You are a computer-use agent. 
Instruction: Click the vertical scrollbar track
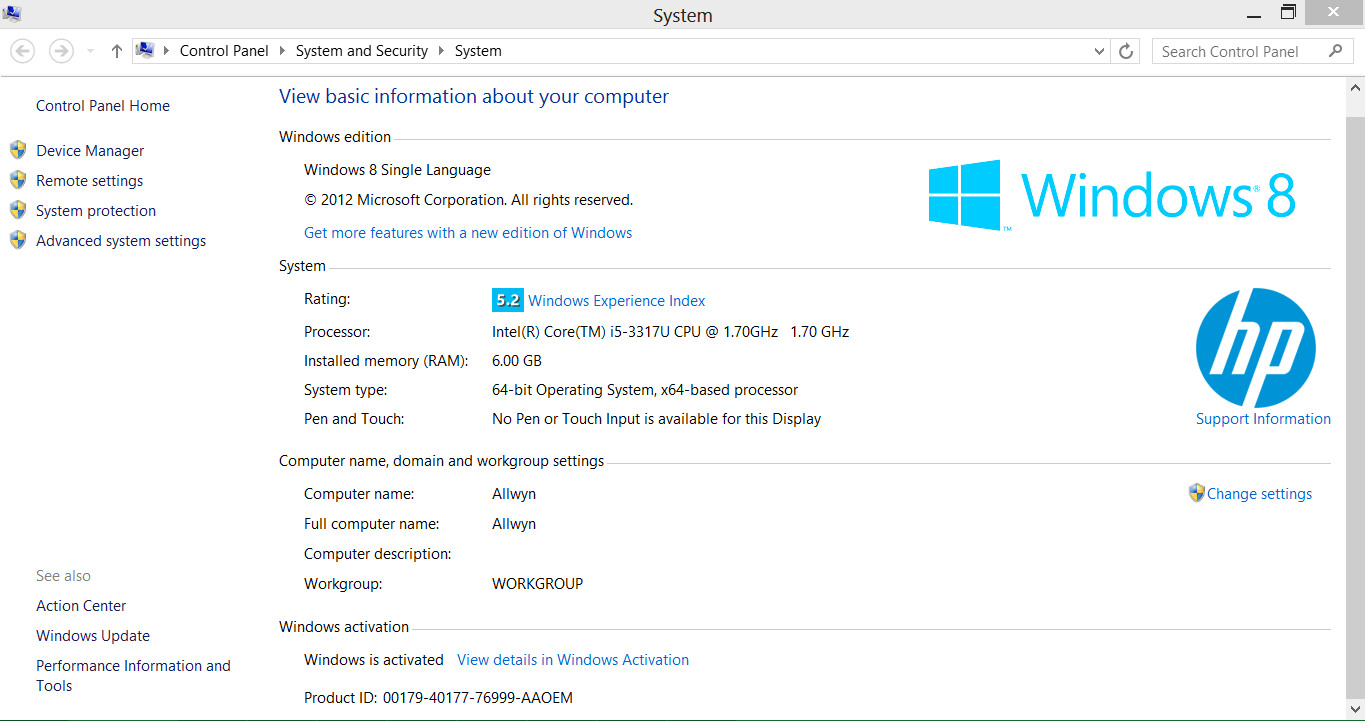point(1355,400)
